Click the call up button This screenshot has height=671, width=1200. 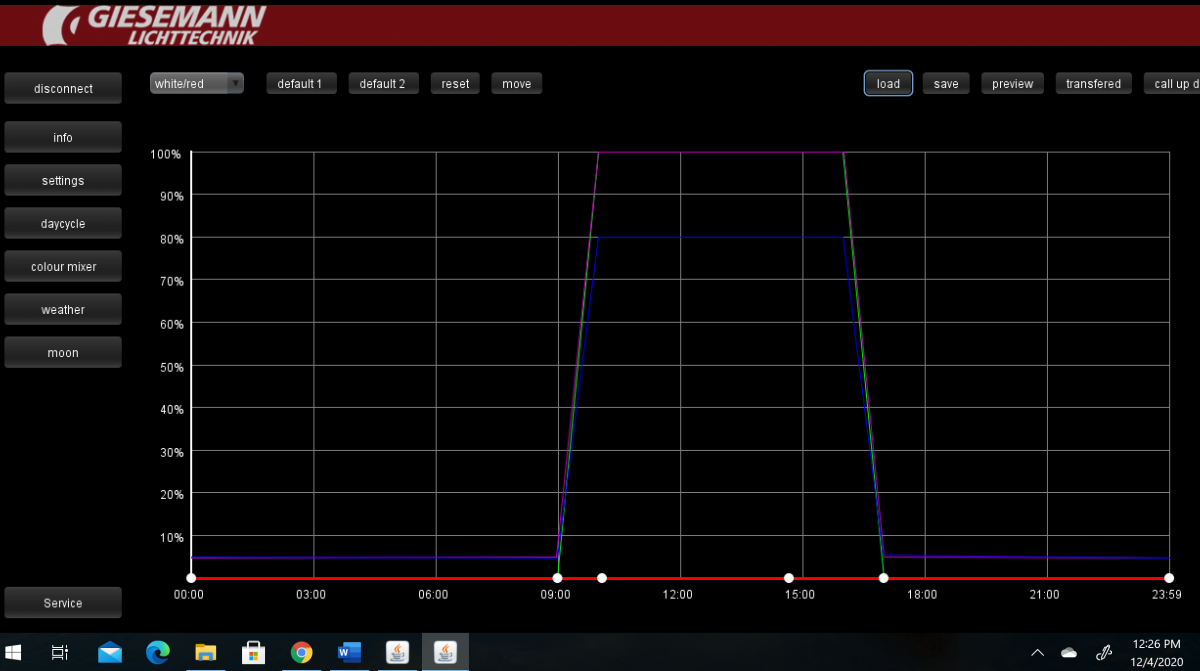[x=1172, y=84]
